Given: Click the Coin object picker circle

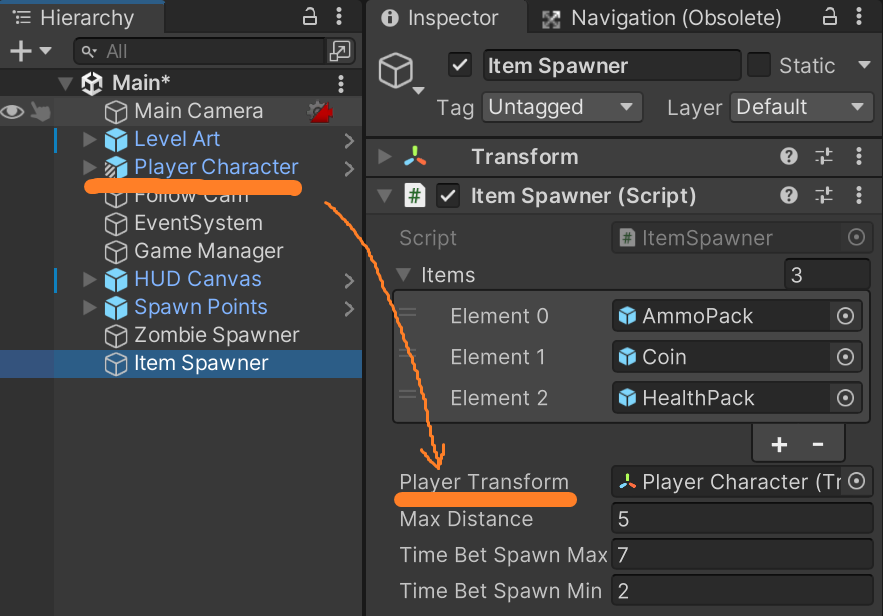Looking at the screenshot, I should pyautogui.click(x=845, y=357).
